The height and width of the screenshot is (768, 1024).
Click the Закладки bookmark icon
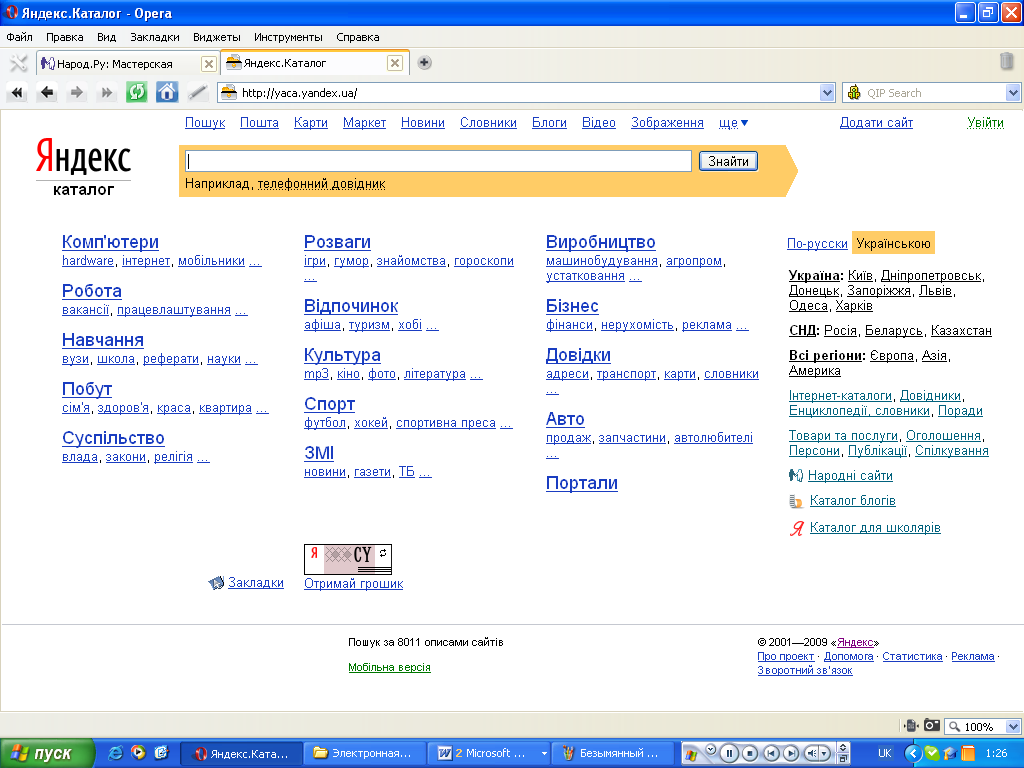point(216,583)
